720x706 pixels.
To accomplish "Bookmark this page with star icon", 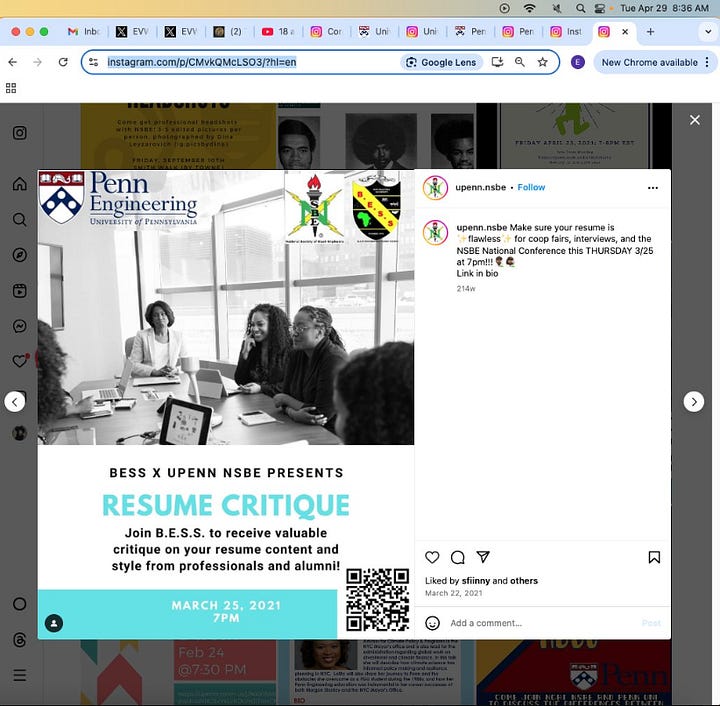I will [542, 62].
